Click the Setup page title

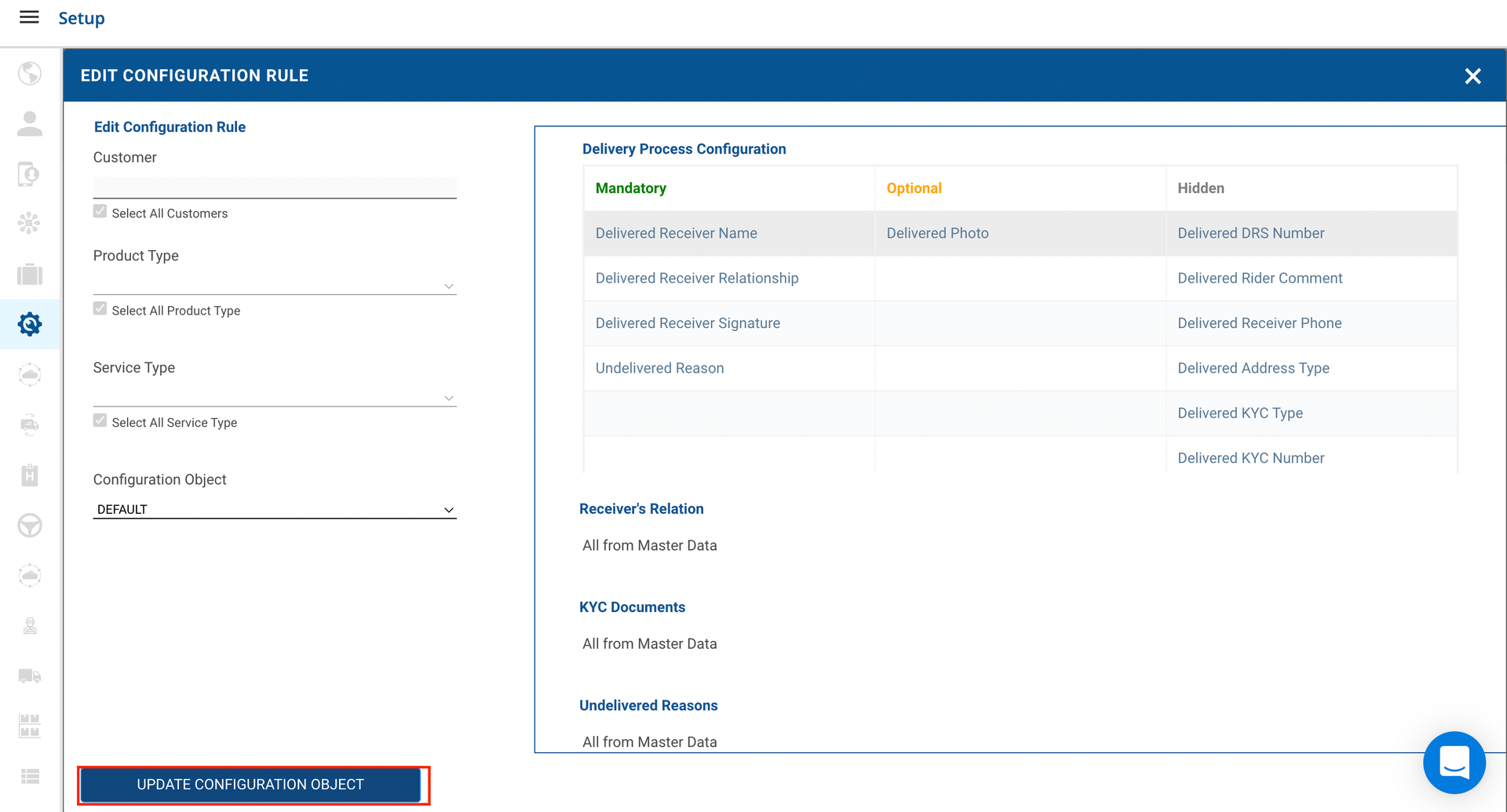pos(82,18)
